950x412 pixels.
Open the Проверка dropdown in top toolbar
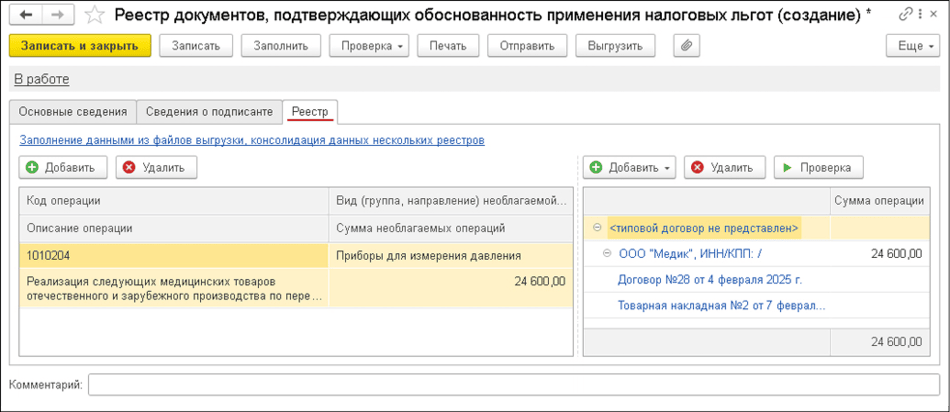point(369,46)
